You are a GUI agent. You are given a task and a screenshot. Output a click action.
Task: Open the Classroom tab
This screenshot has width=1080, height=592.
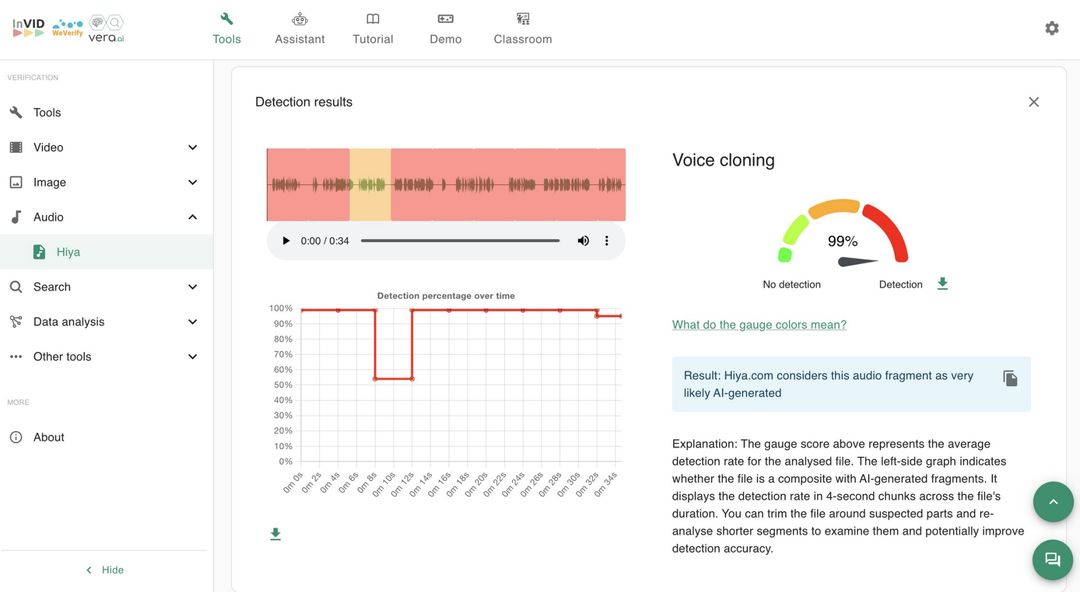pos(522,29)
